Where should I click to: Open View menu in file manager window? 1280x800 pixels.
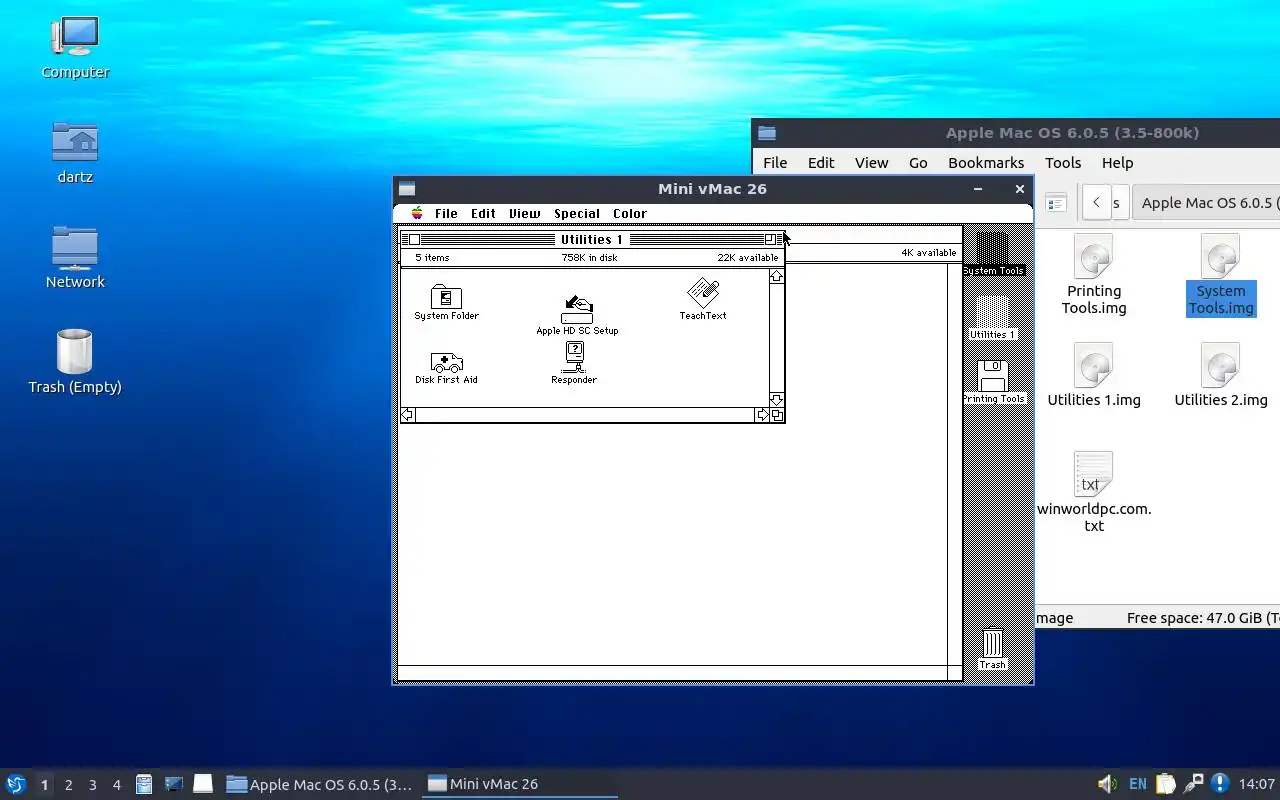[871, 162]
